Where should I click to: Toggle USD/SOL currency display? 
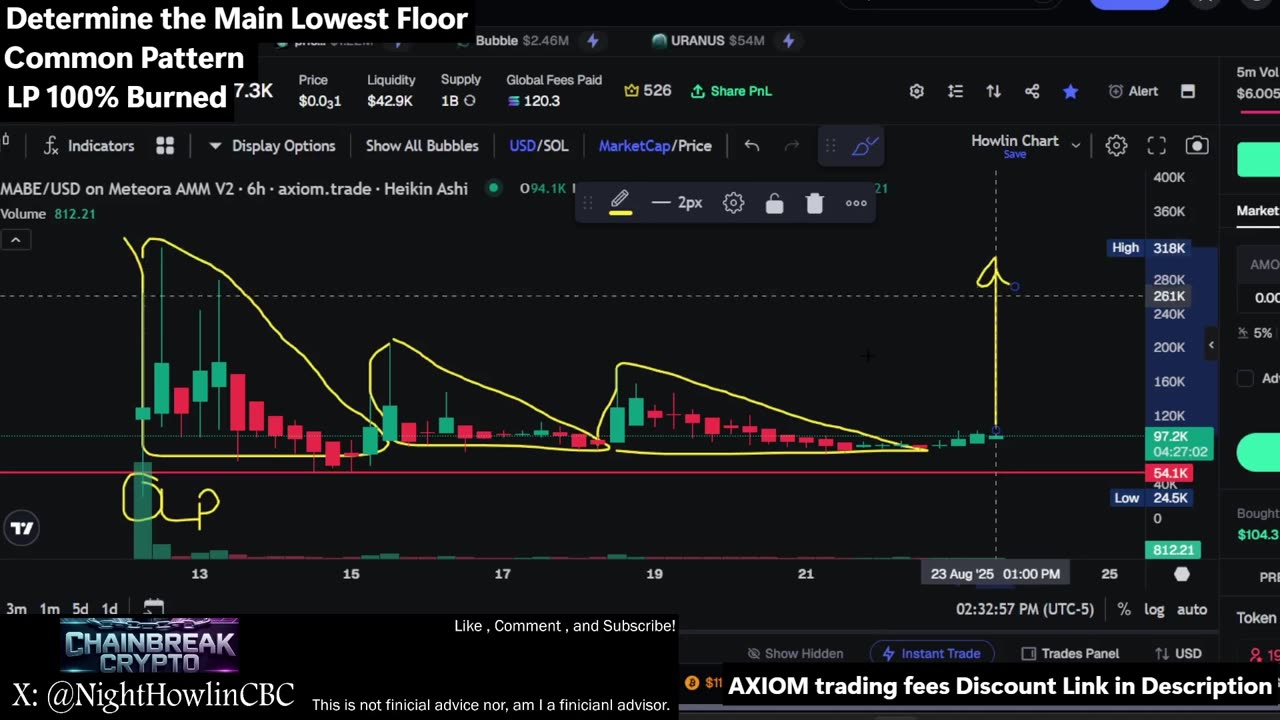pyautogui.click(x=539, y=146)
